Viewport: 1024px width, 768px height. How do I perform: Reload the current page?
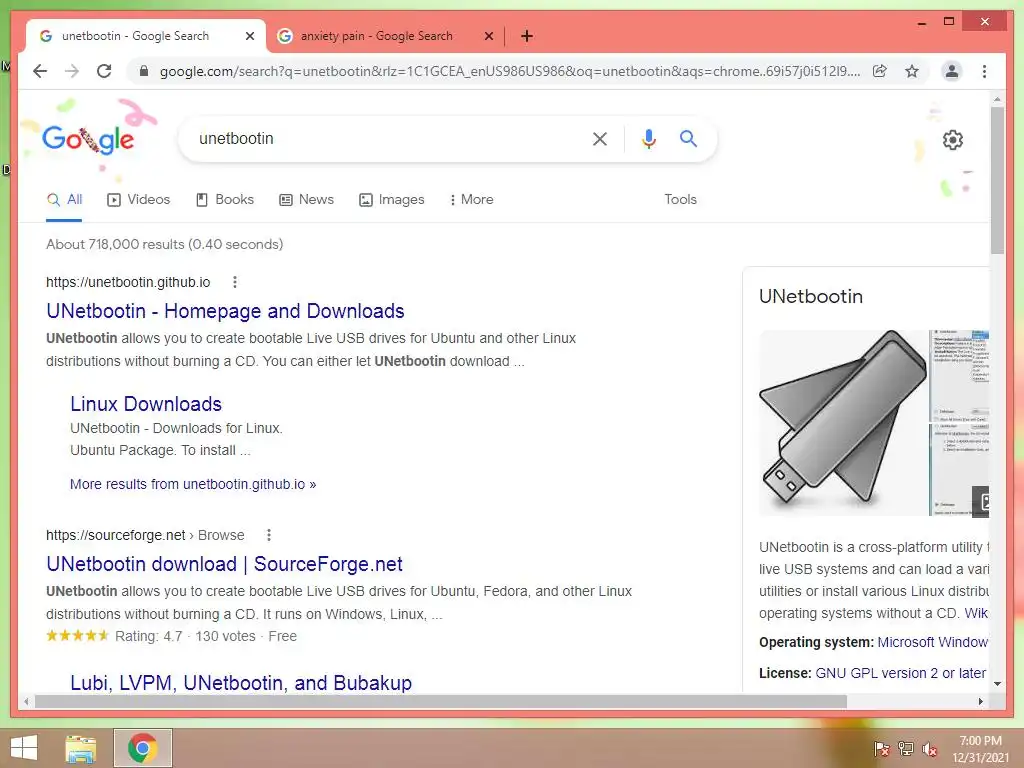[x=104, y=71]
